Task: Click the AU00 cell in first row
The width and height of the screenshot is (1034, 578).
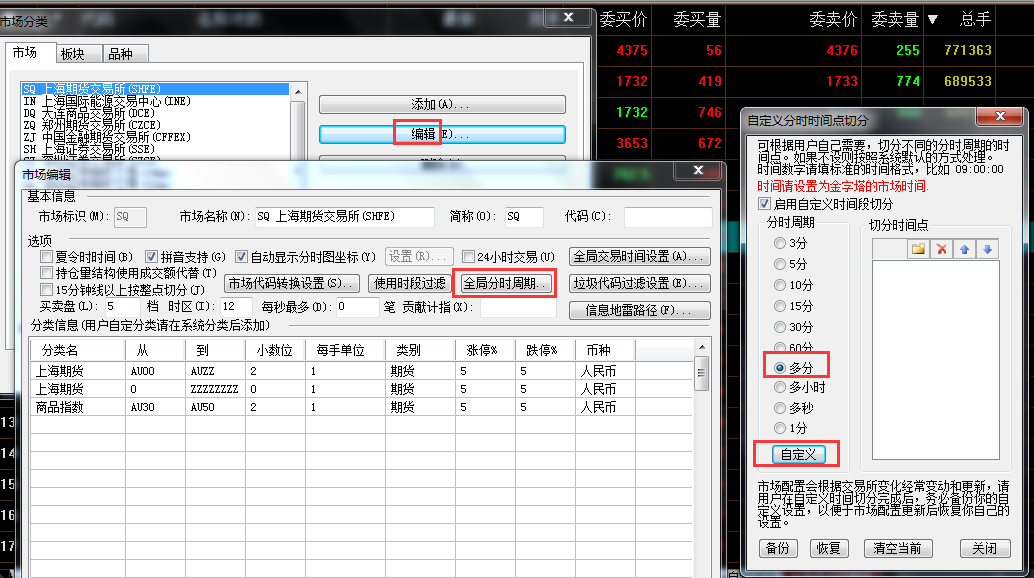Action: pos(155,372)
